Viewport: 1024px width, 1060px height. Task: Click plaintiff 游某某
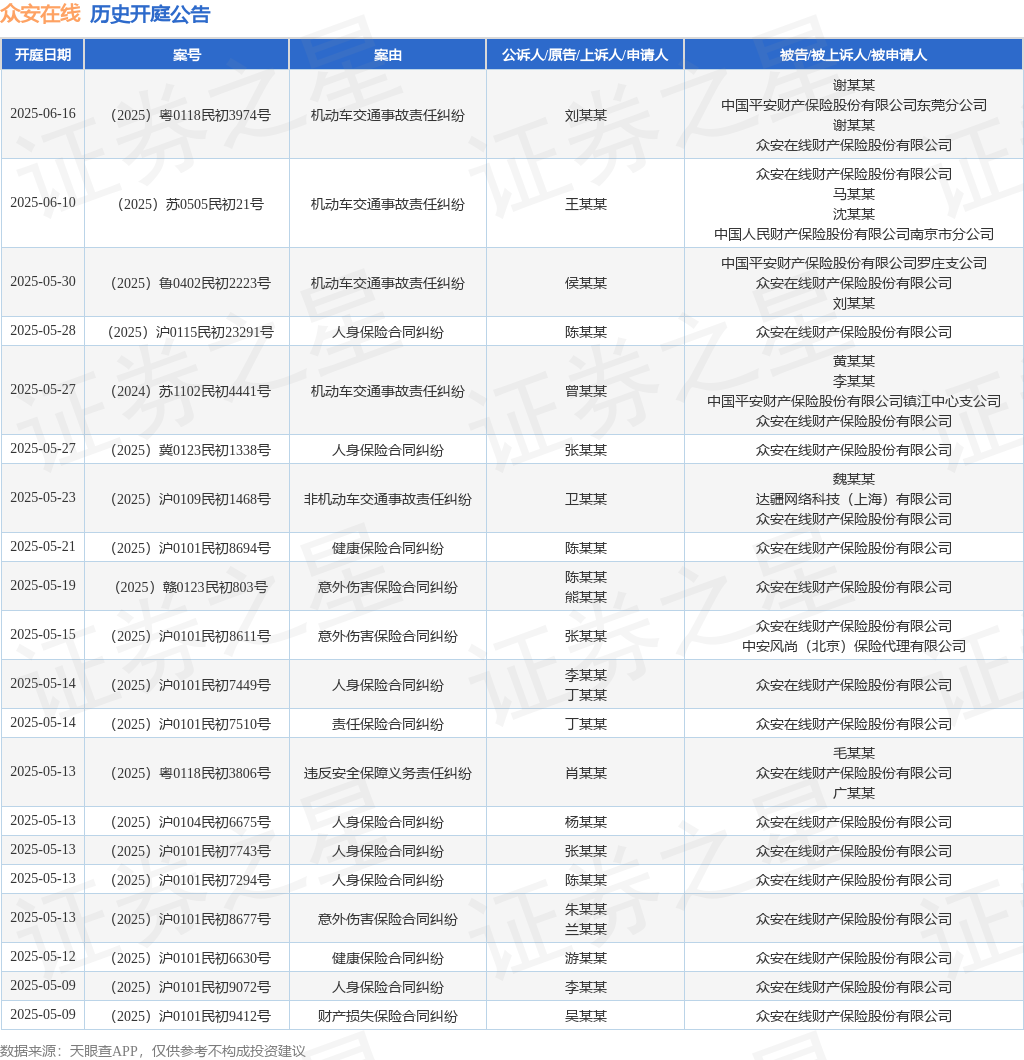pyautogui.click(x=585, y=959)
